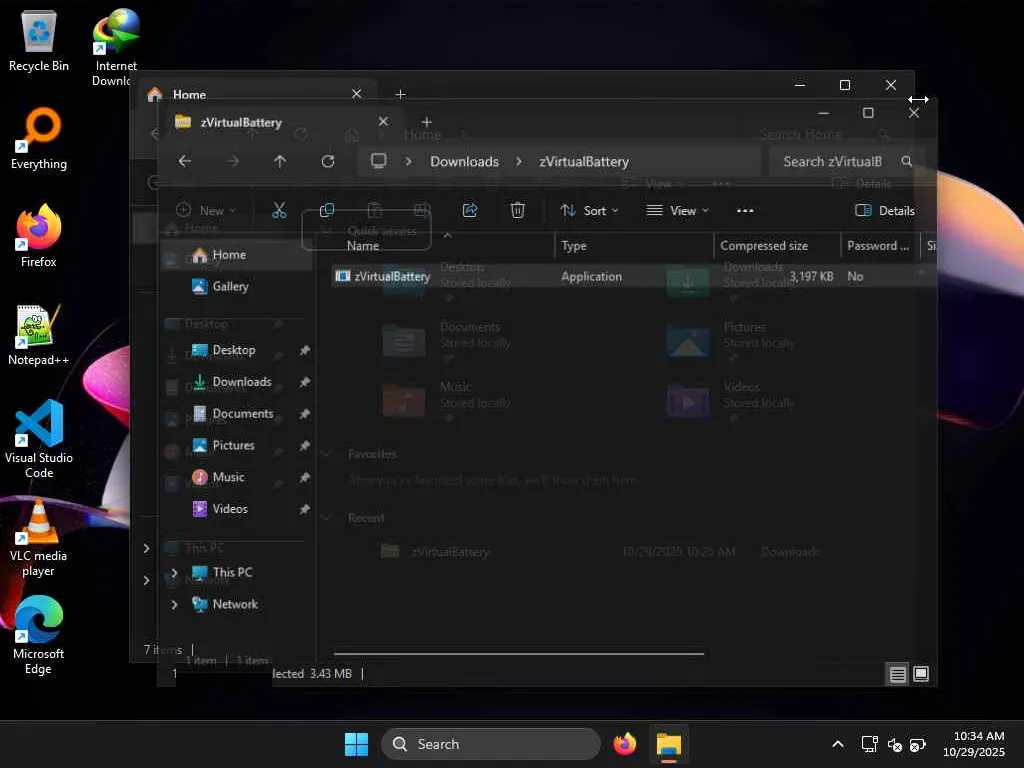Image resolution: width=1024 pixels, height=768 pixels.
Task: Open the clock showing 10:34 AM
Action: [x=974, y=744]
